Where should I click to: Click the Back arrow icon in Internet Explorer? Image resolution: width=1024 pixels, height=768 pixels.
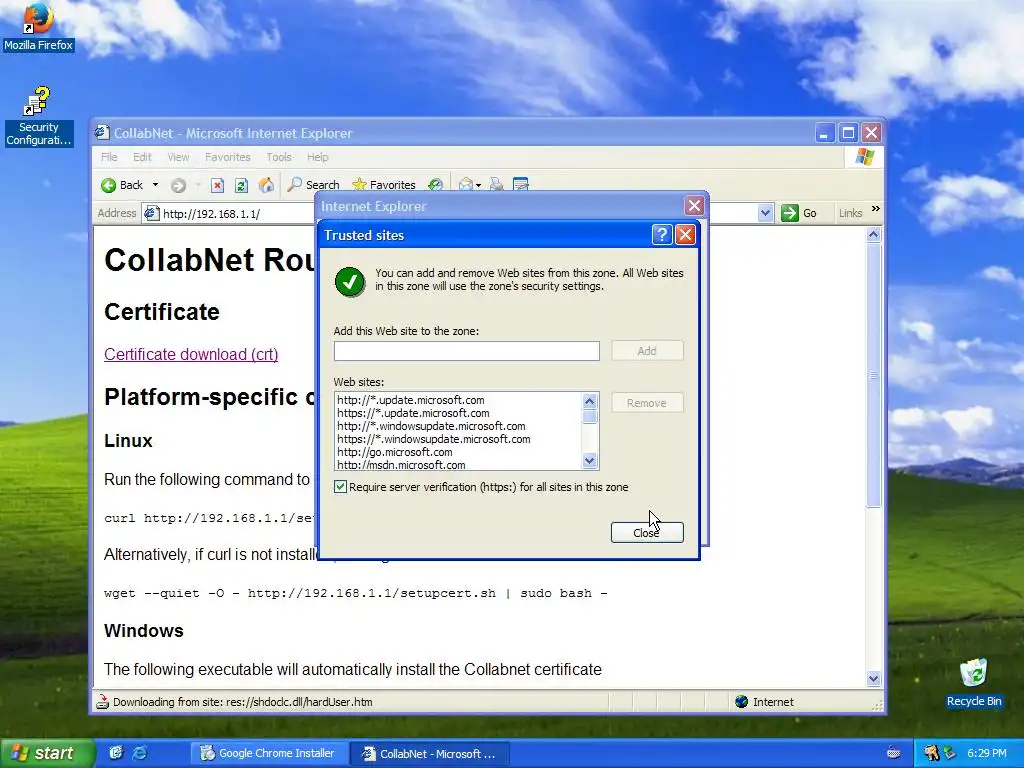tap(108, 185)
